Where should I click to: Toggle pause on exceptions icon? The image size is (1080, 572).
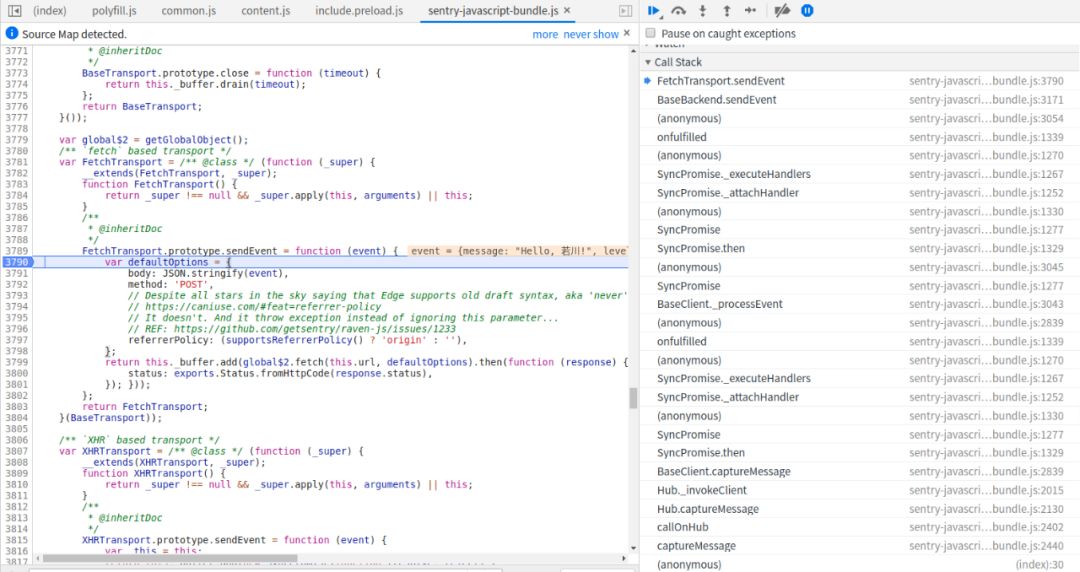coord(807,10)
